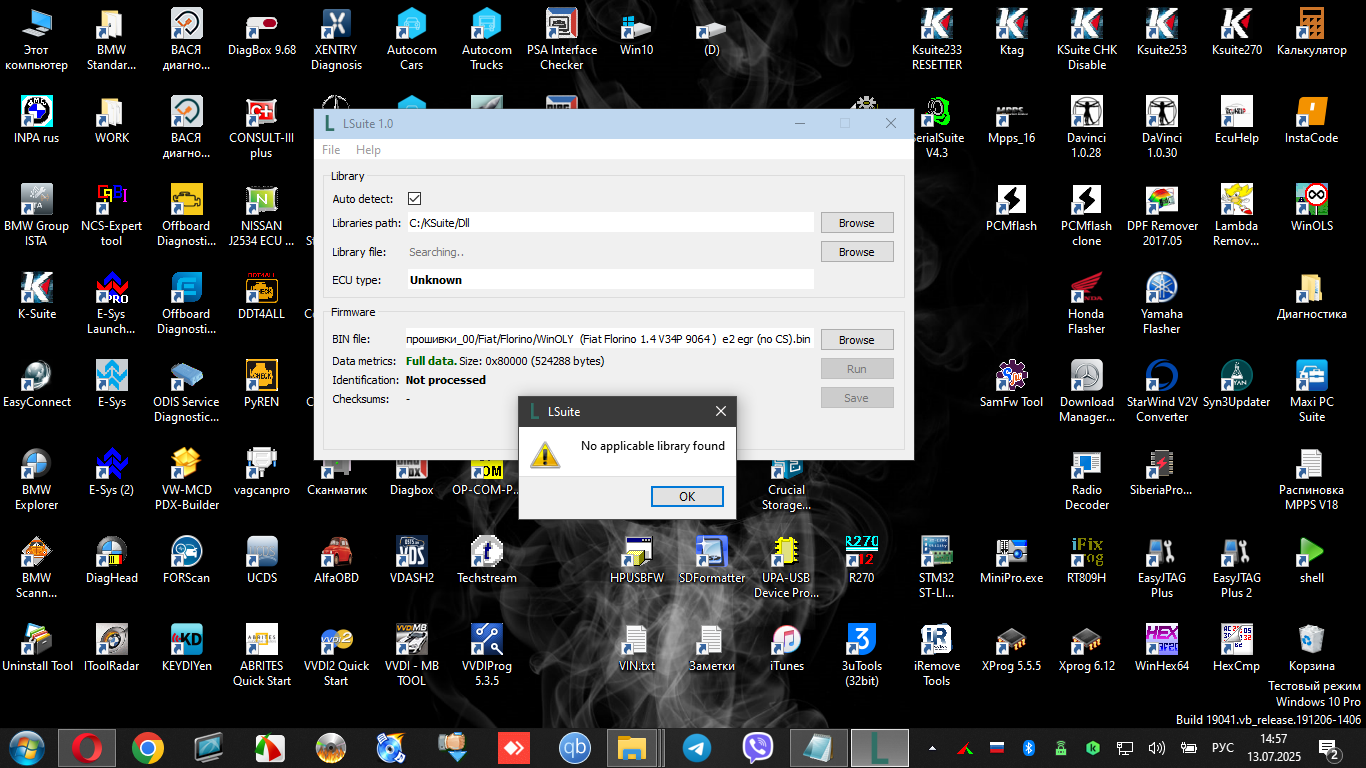This screenshot has height=768, width=1366.
Task: Open the XENTRY Diagnosis desktop icon
Action: pyautogui.click(x=337, y=40)
